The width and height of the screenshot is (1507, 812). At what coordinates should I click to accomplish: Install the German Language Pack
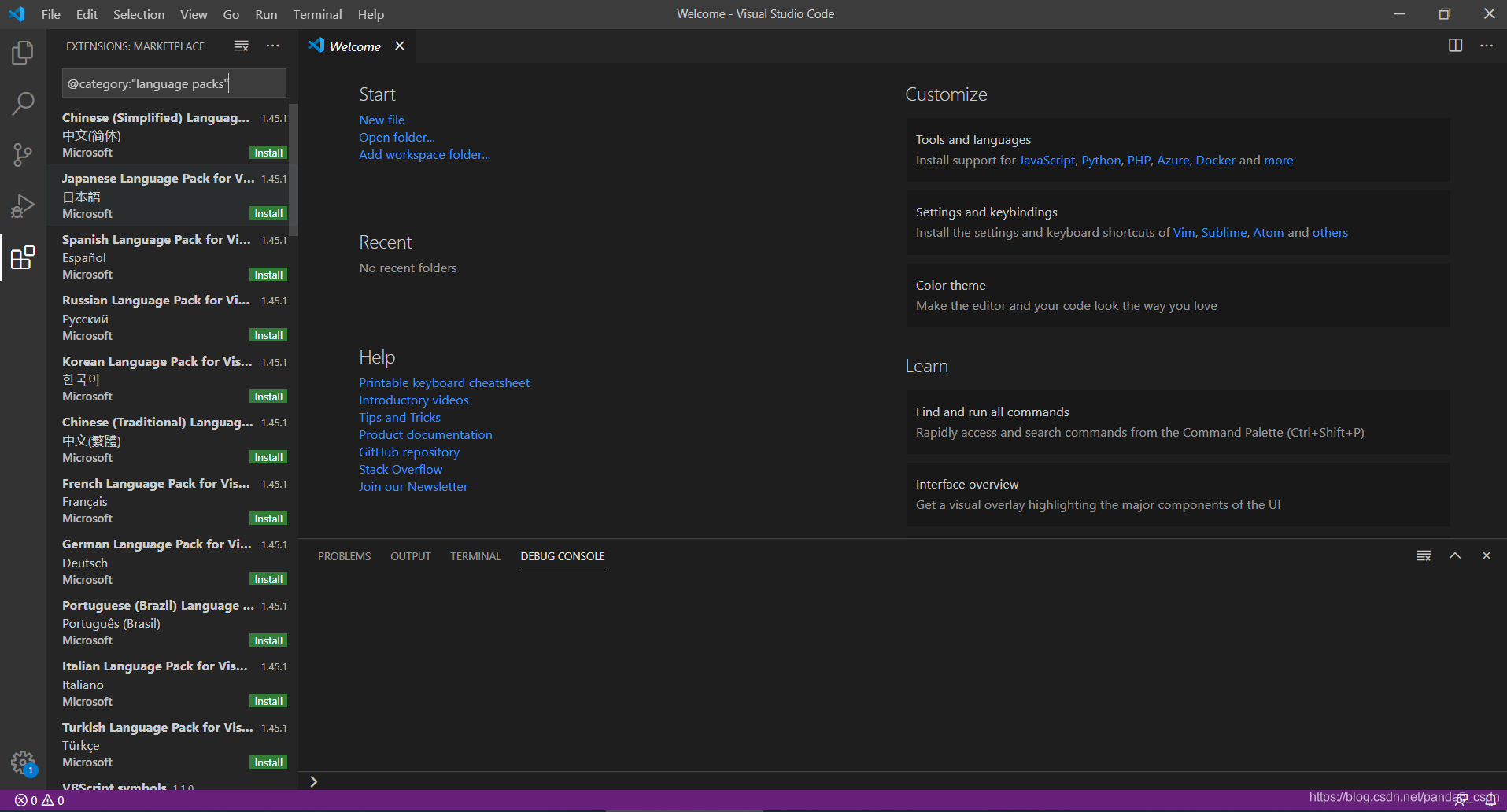tap(268, 579)
